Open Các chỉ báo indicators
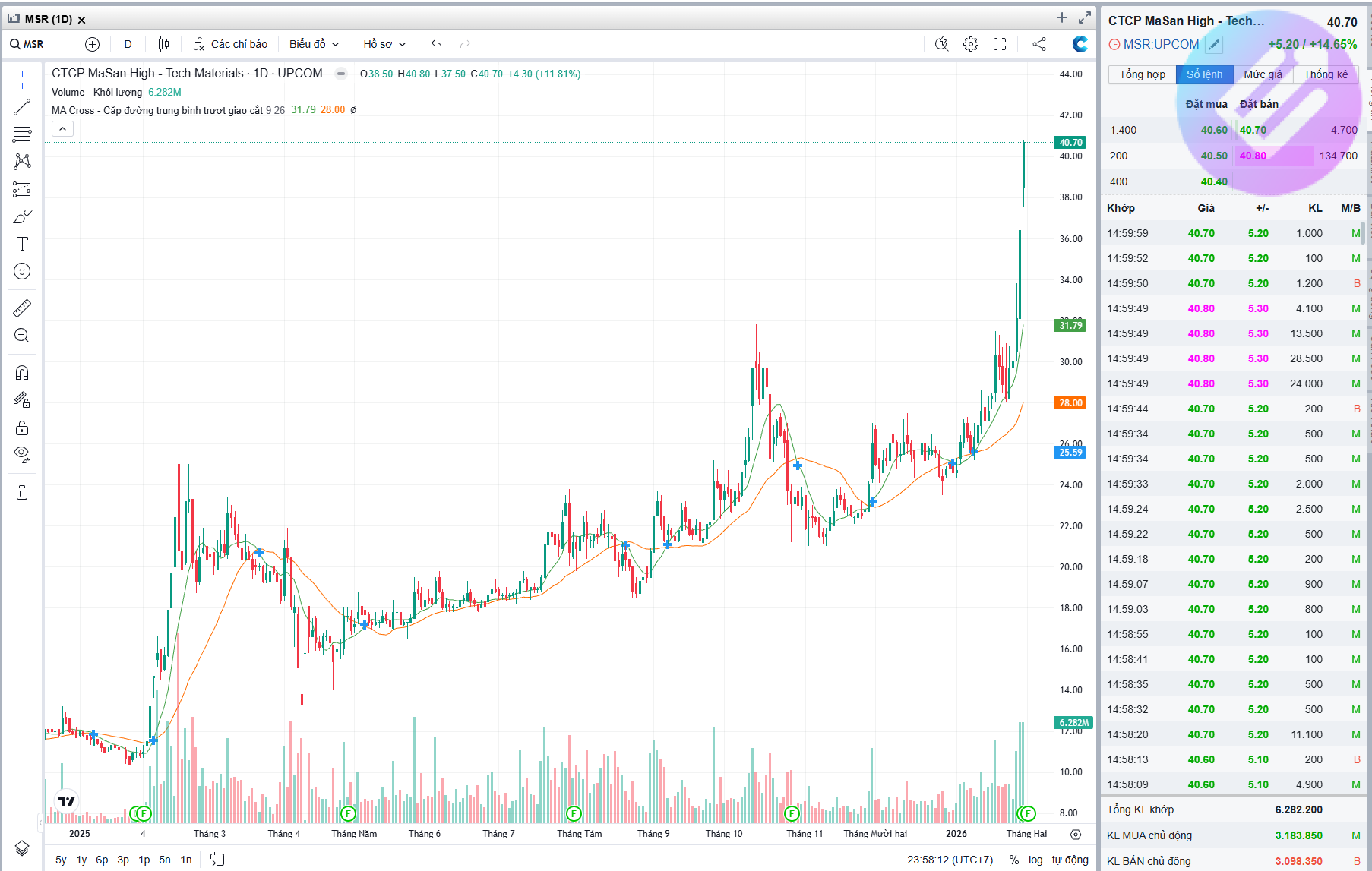The image size is (1372, 871). point(230,44)
